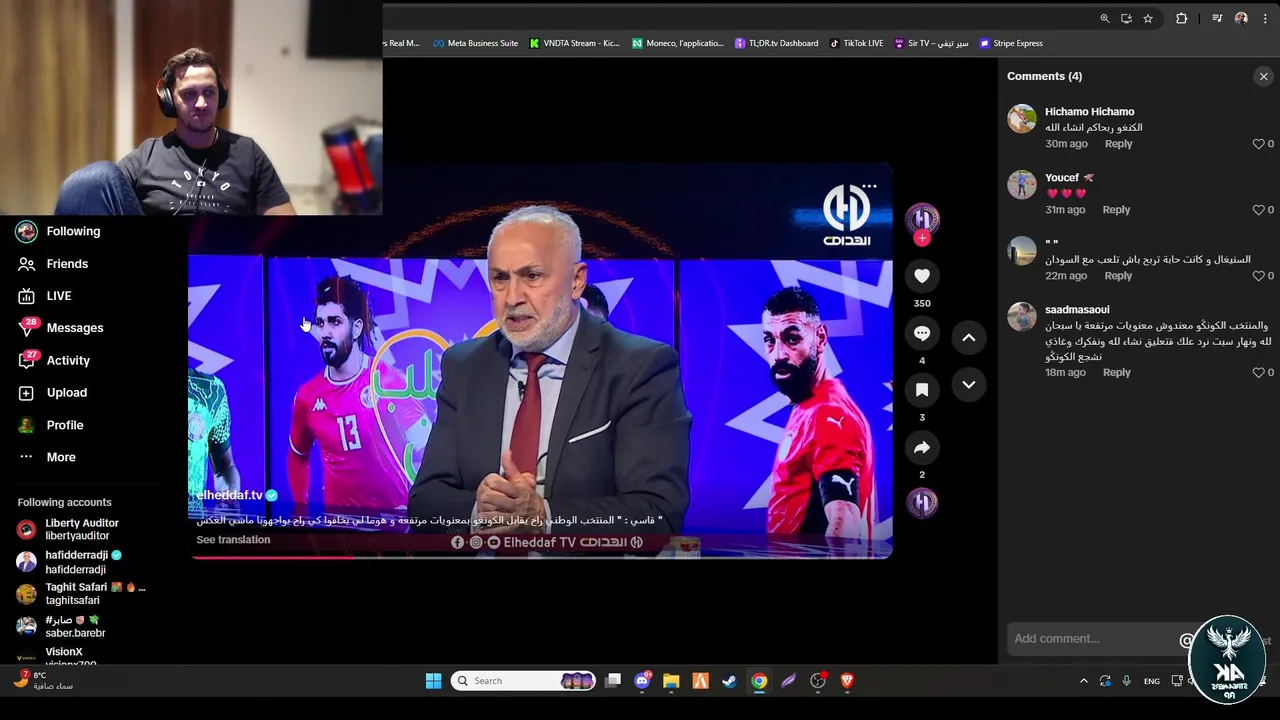This screenshot has width=1280, height=720.
Task: Open the Meta Business Suite bookmark
Action: click(x=475, y=43)
